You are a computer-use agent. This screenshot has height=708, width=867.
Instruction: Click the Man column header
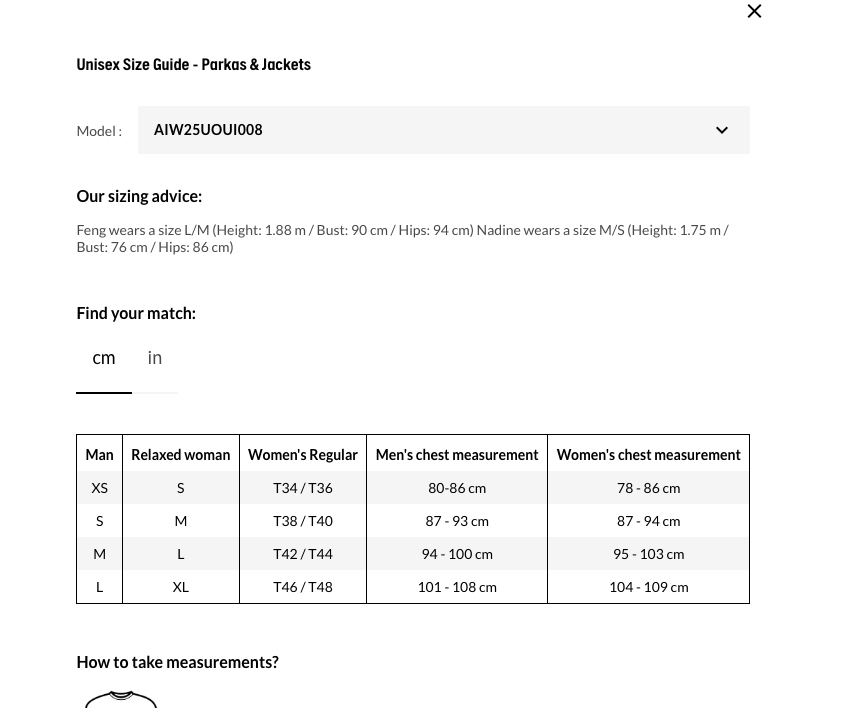99,455
